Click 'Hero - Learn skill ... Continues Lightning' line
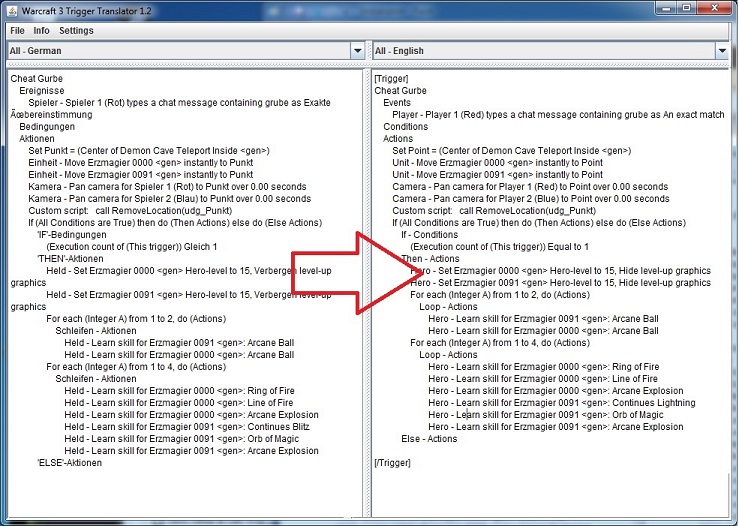 [x=562, y=403]
